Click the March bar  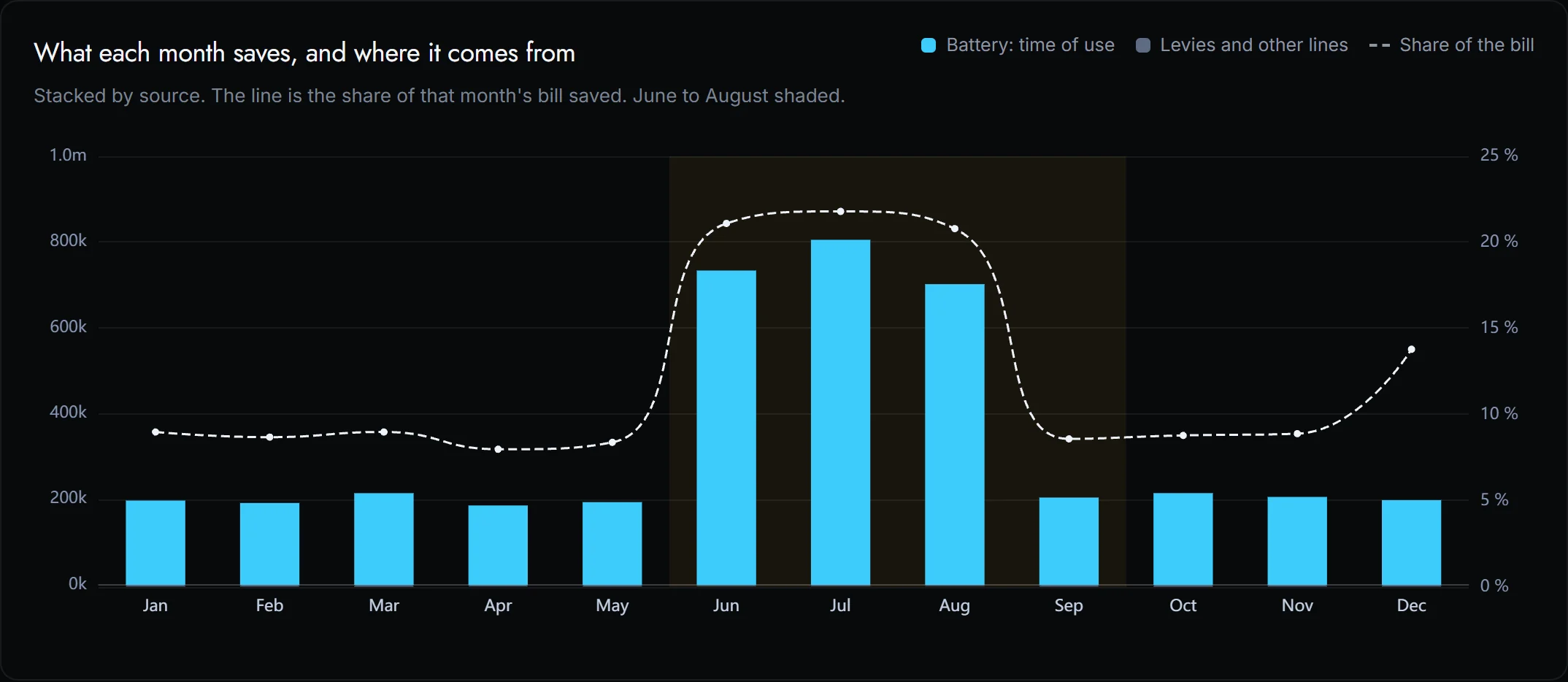(384, 539)
